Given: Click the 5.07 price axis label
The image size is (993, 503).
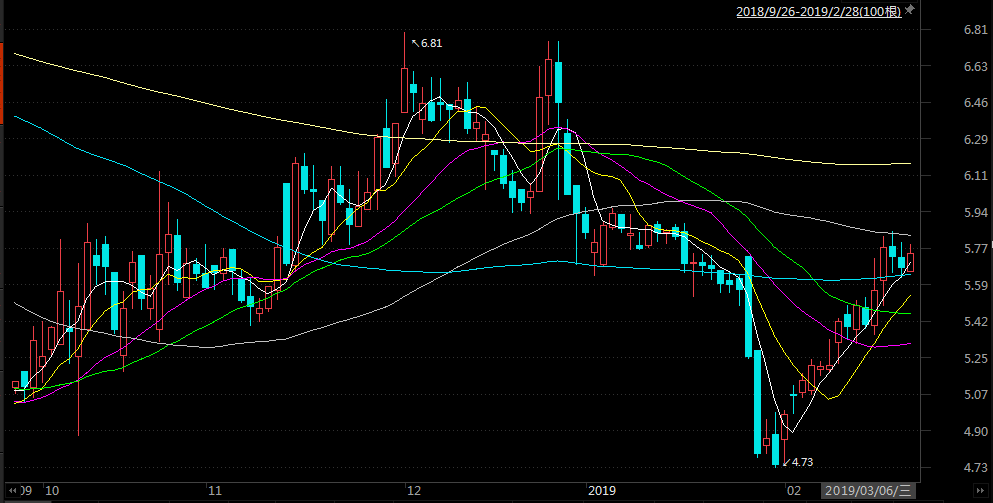Looking at the screenshot, I should click(975, 394).
